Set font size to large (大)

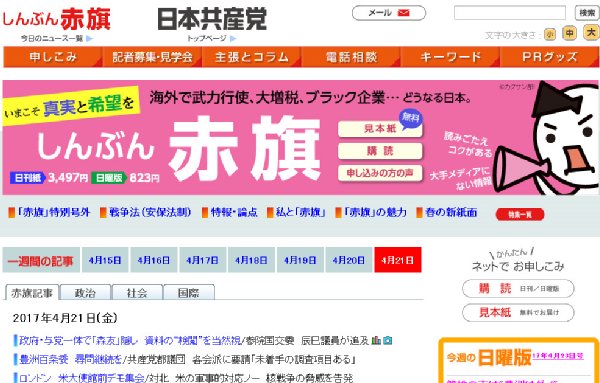(591, 33)
